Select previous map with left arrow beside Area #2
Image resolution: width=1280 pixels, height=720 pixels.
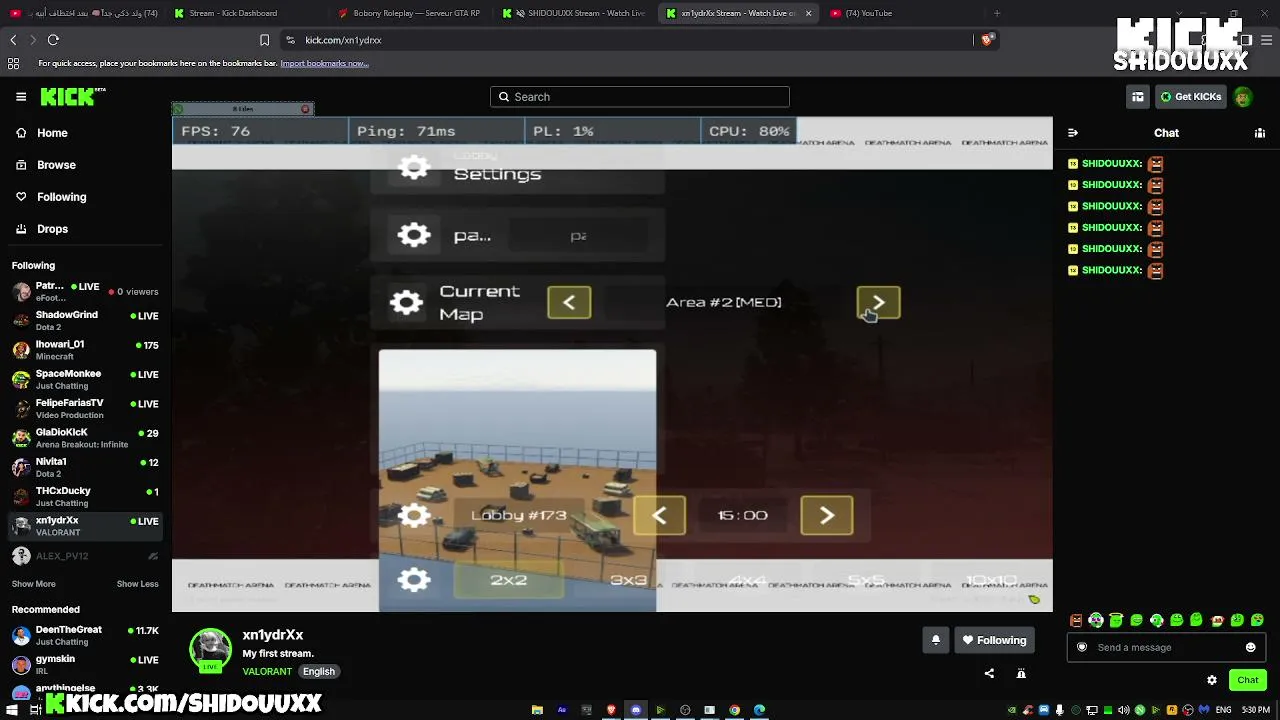569,303
